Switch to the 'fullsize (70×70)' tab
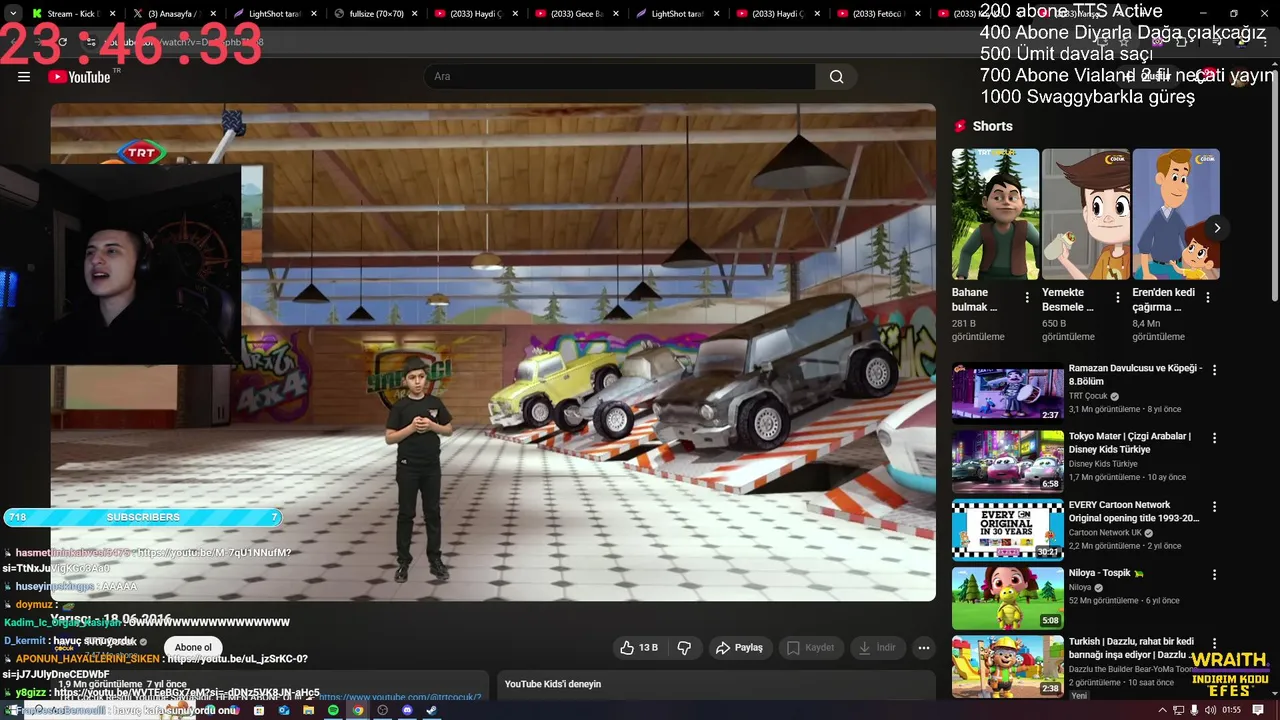1280x720 pixels. 374,14
